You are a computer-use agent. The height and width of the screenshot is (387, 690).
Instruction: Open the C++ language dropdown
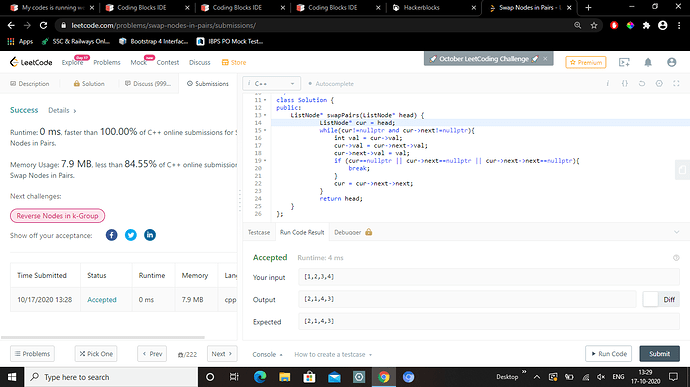(272, 83)
